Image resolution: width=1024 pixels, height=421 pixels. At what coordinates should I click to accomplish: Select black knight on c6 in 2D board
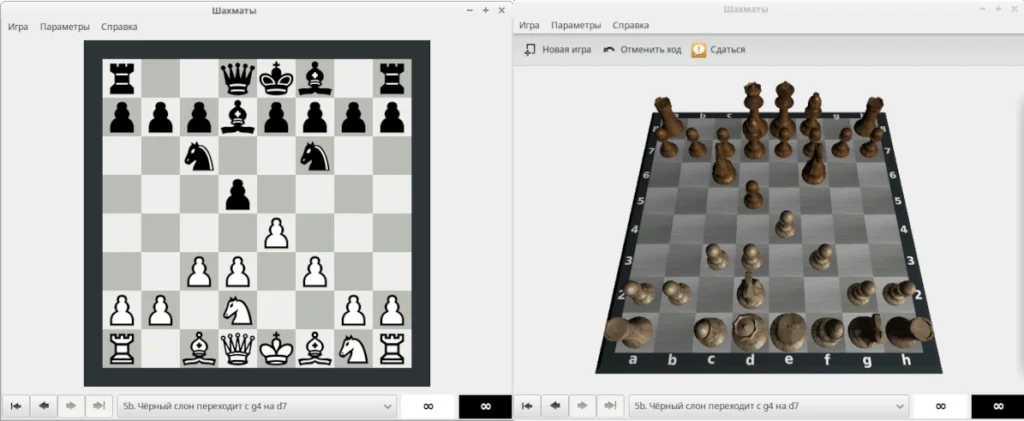(199, 156)
